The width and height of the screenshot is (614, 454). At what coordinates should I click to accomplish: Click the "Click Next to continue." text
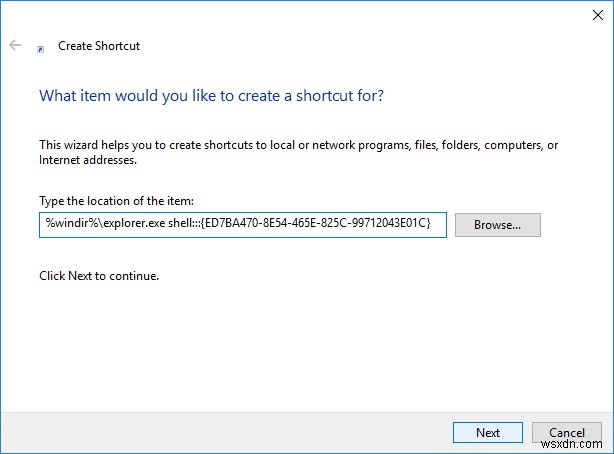(x=98, y=275)
